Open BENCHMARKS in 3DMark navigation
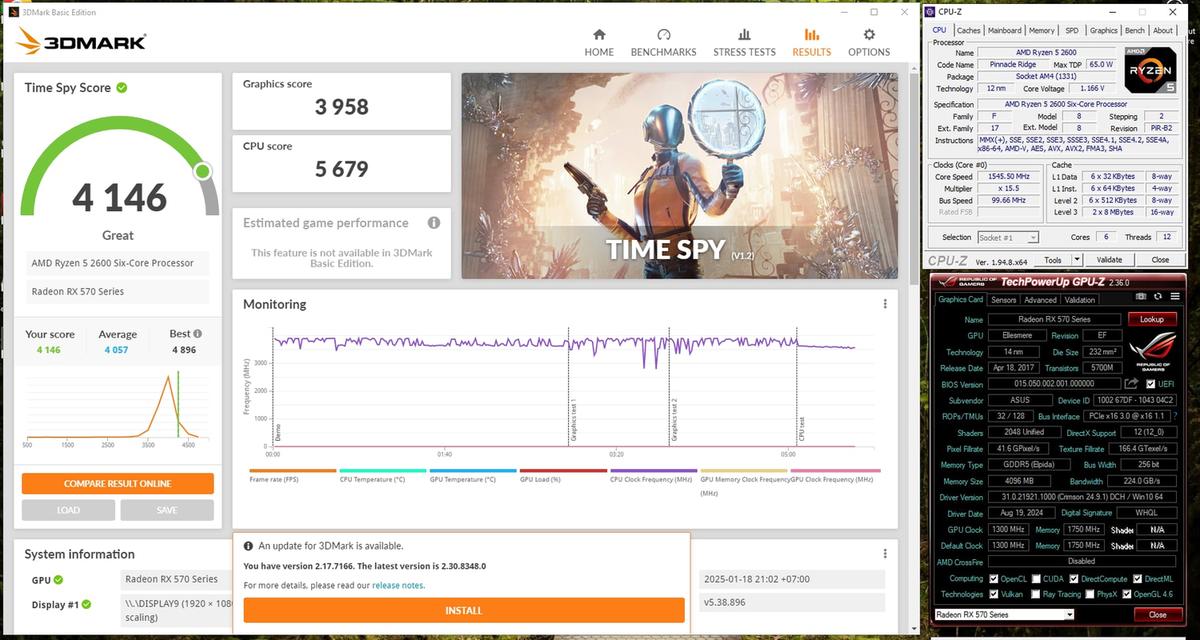The image size is (1200, 640). click(663, 43)
